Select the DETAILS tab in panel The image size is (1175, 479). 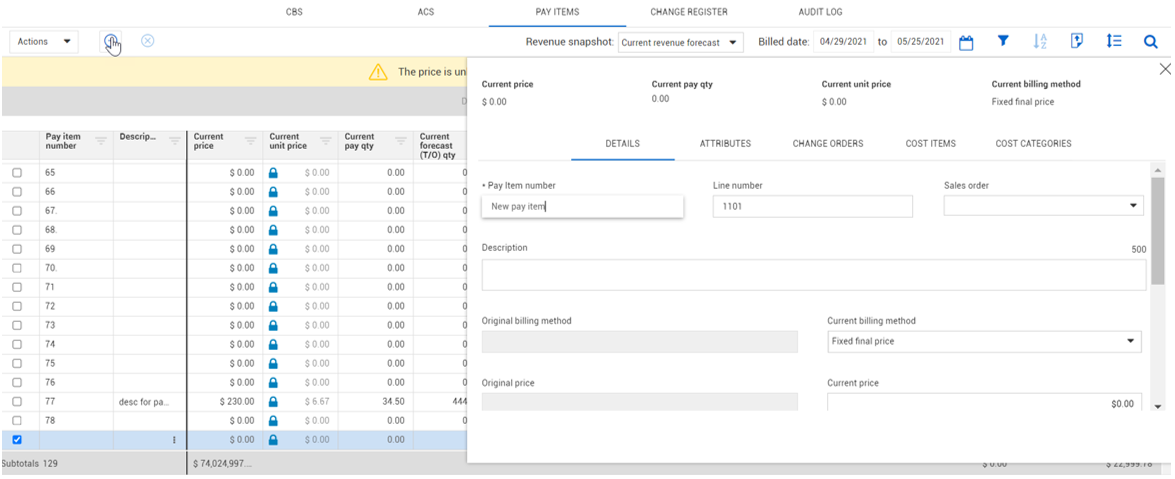[622, 143]
